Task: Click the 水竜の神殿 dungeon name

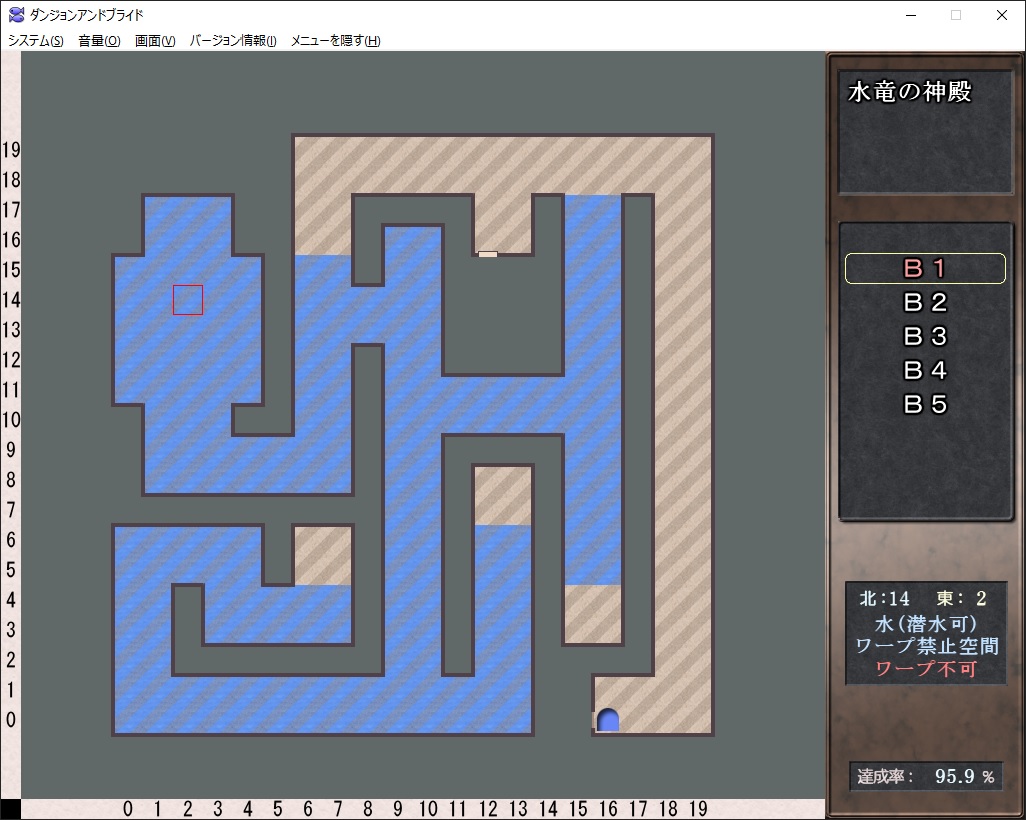Action: coord(910,92)
